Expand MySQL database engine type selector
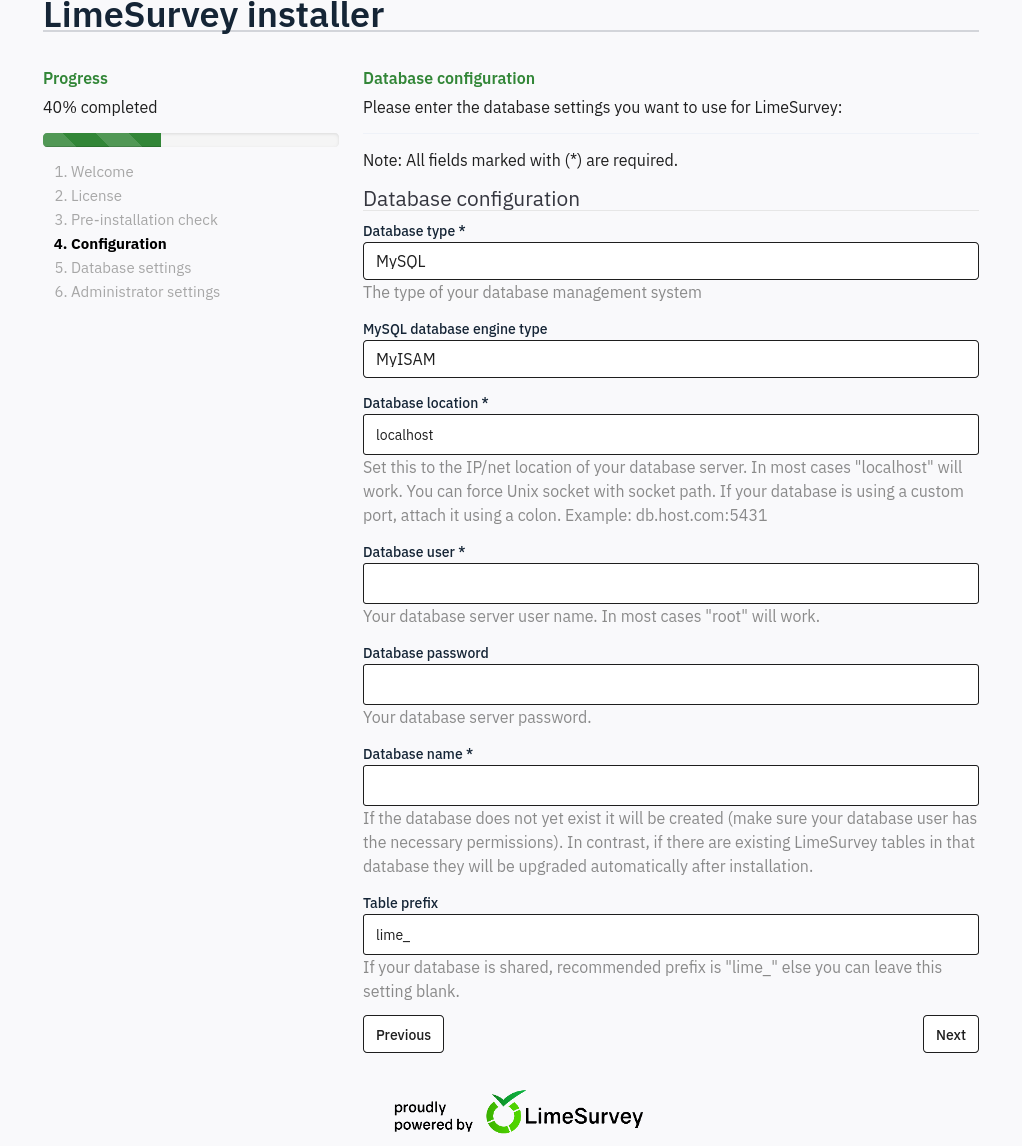 [670, 359]
